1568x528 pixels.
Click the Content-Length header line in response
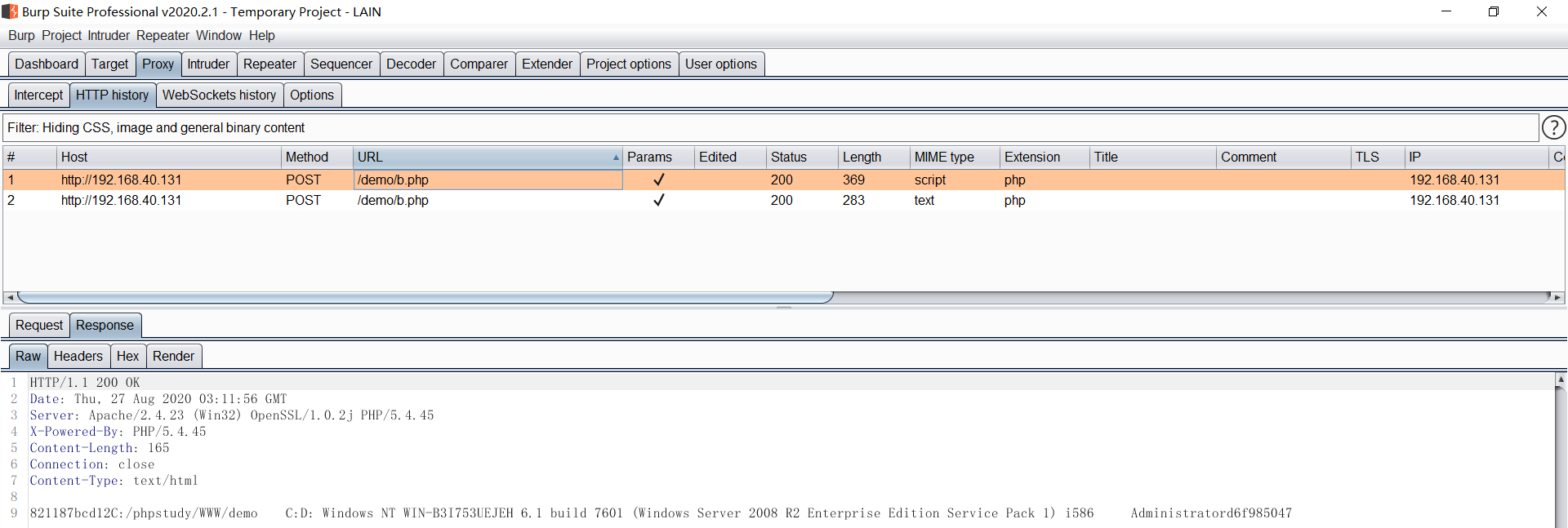tap(100, 448)
